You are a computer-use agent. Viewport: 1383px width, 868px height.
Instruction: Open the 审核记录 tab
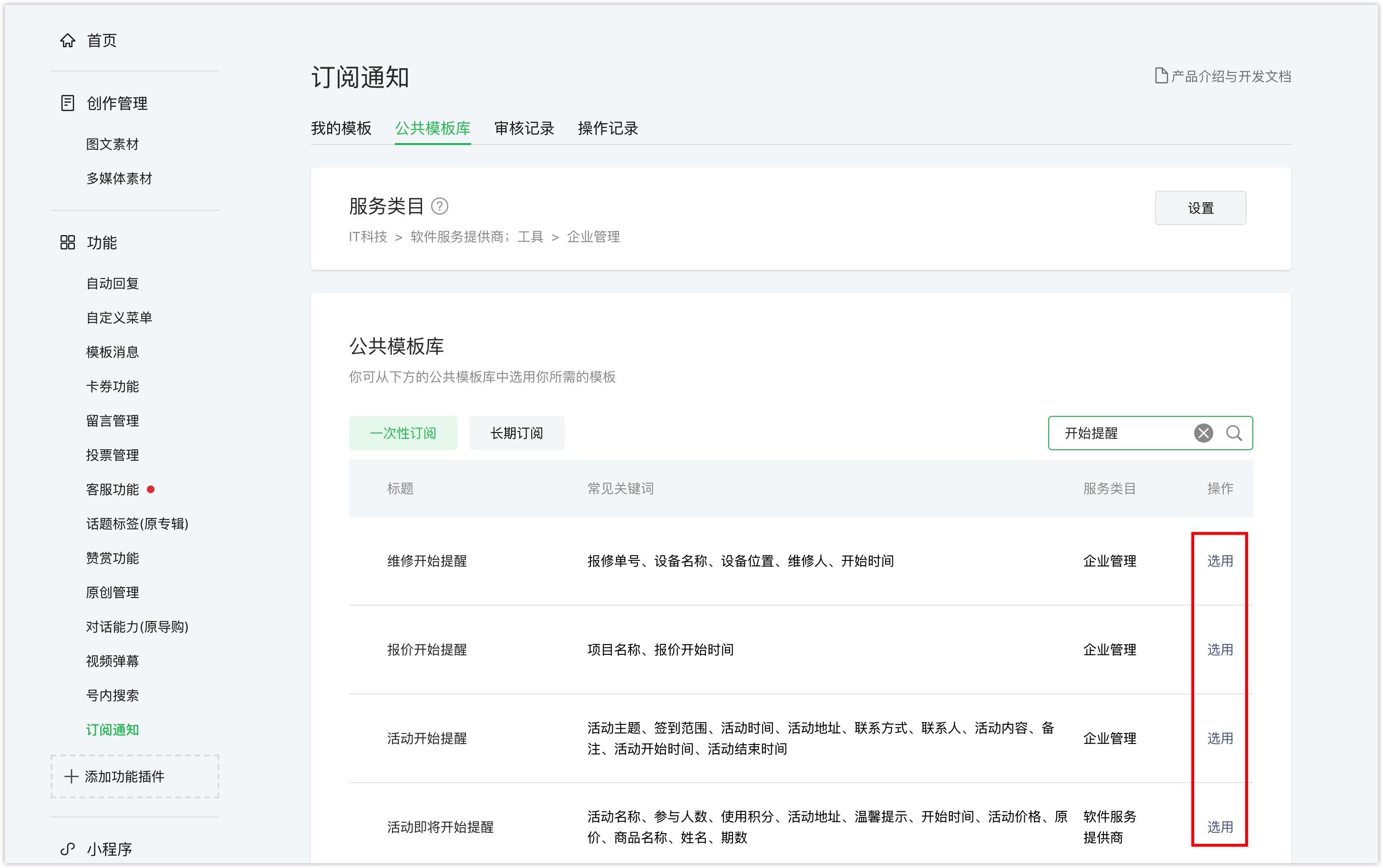coord(524,128)
